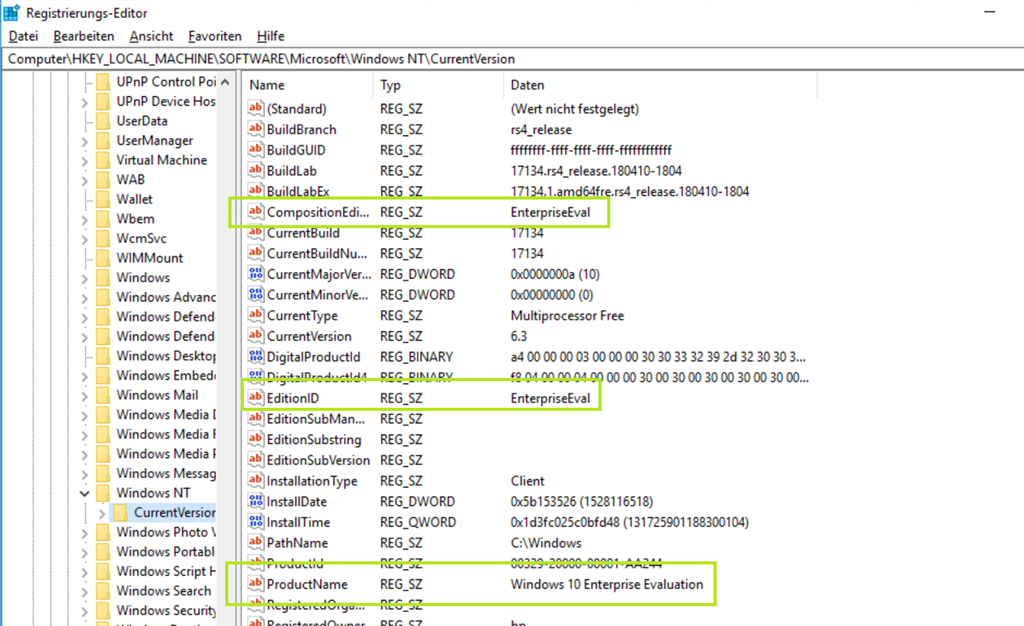Click the Registry Editor title bar icon
This screenshot has height=626, width=1024.
[x=12, y=12]
